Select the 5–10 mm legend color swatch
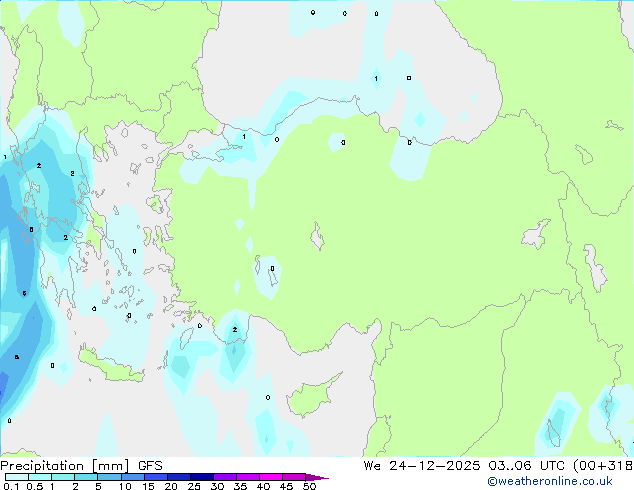The width and height of the screenshot is (634, 490). pyautogui.click(x=109, y=477)
